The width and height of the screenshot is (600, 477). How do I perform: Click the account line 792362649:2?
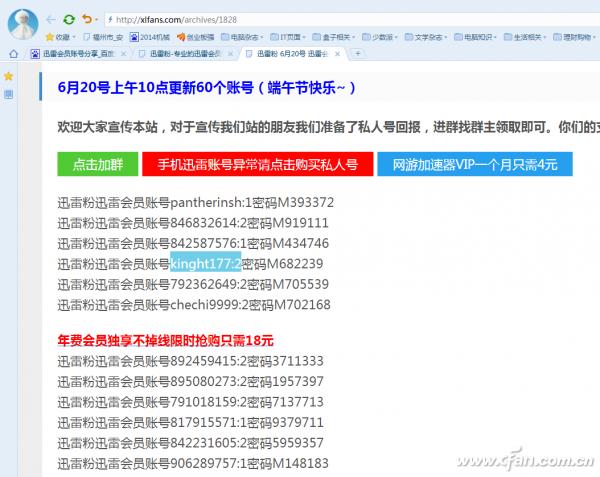coord(193,284)
